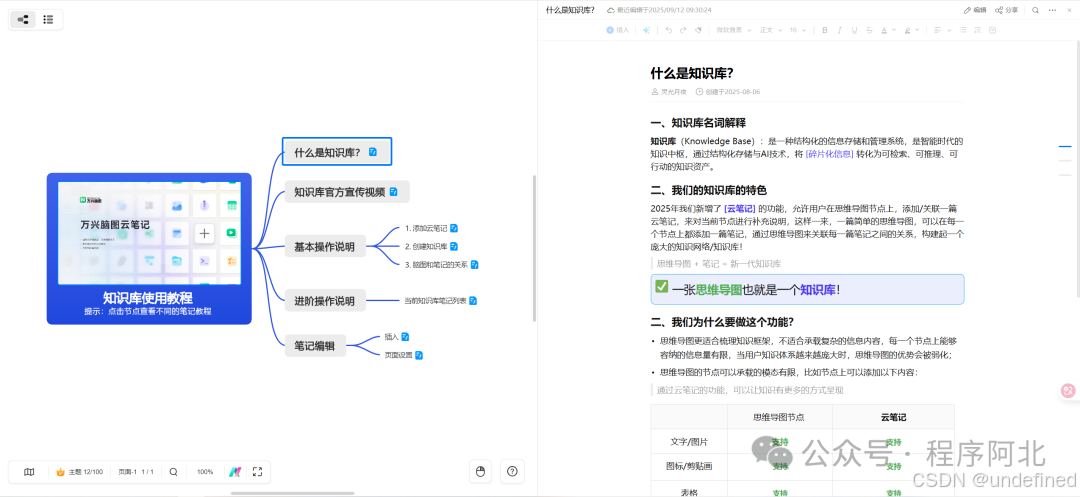Open the more options ellipsis menu
Screen dimensions: 1080x497
(x=1052, y=10)
